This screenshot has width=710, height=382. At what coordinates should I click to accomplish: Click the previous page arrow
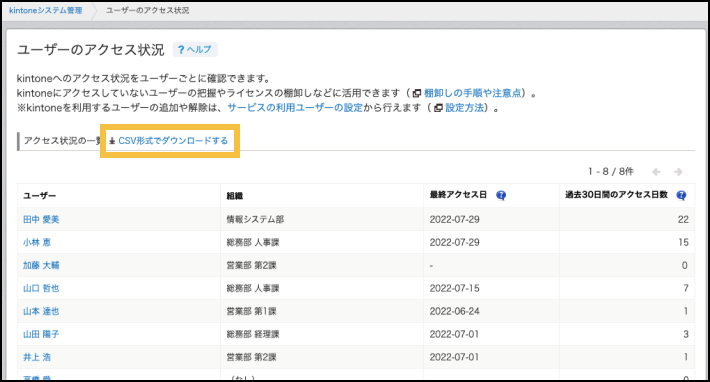coord(656,172)
